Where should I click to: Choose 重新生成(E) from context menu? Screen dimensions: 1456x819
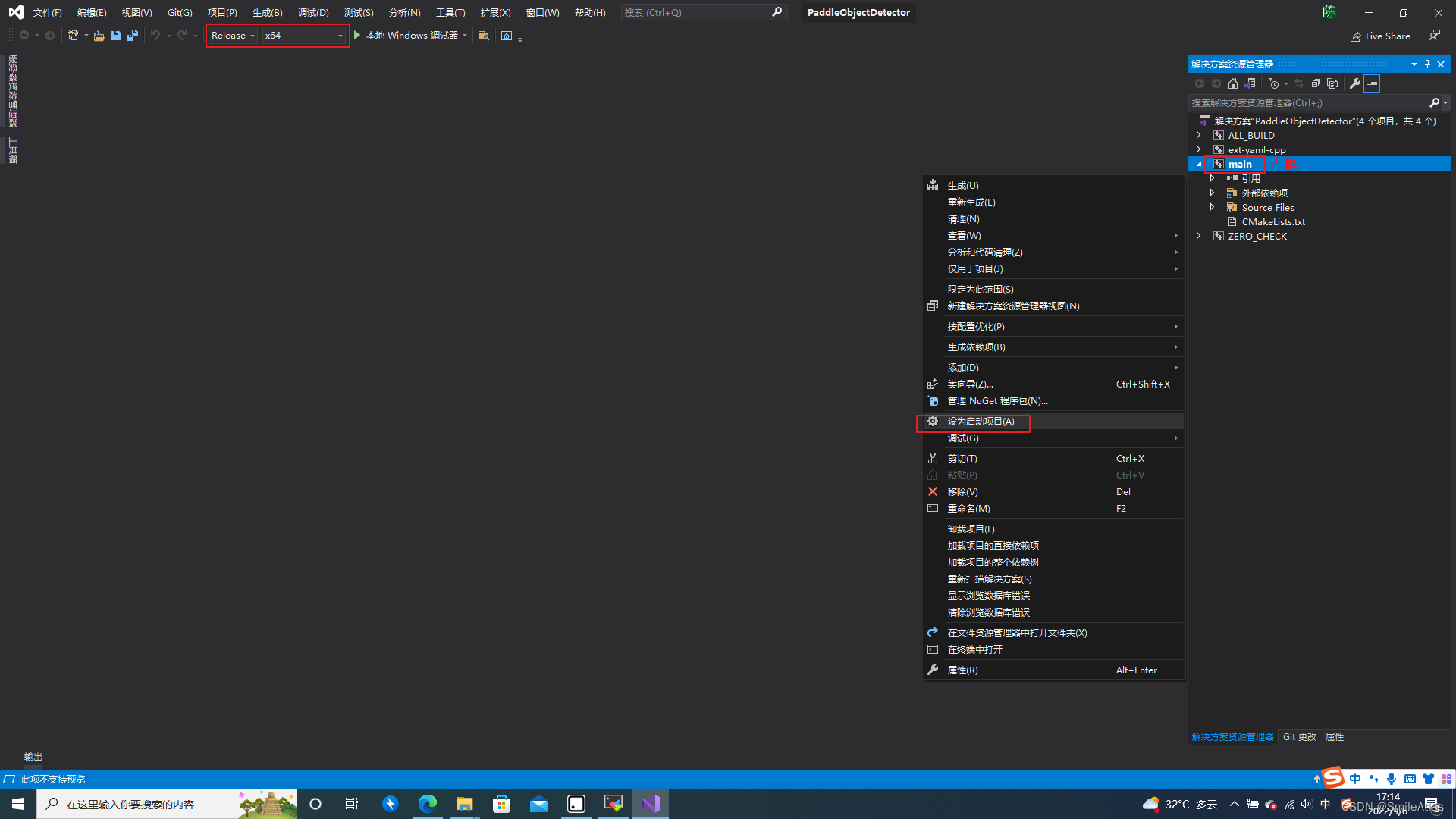point(1053,202)
